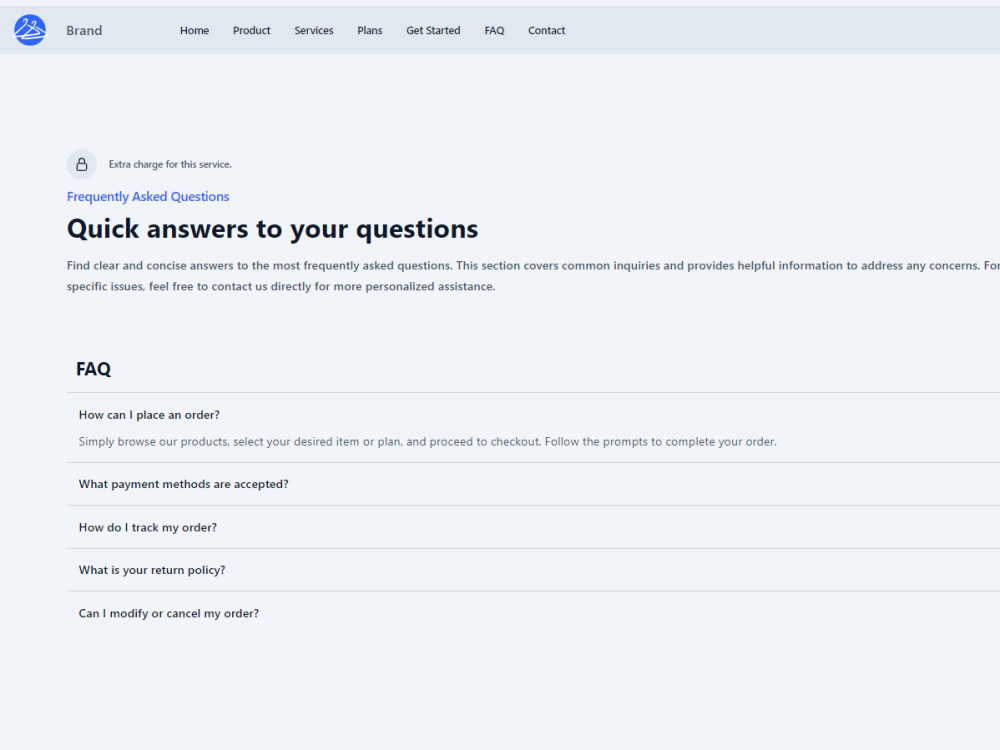Click the 'Frequently Asked Questions' subtitle
The height and width of the screenshot is (750, 1000).
[148, 196]
